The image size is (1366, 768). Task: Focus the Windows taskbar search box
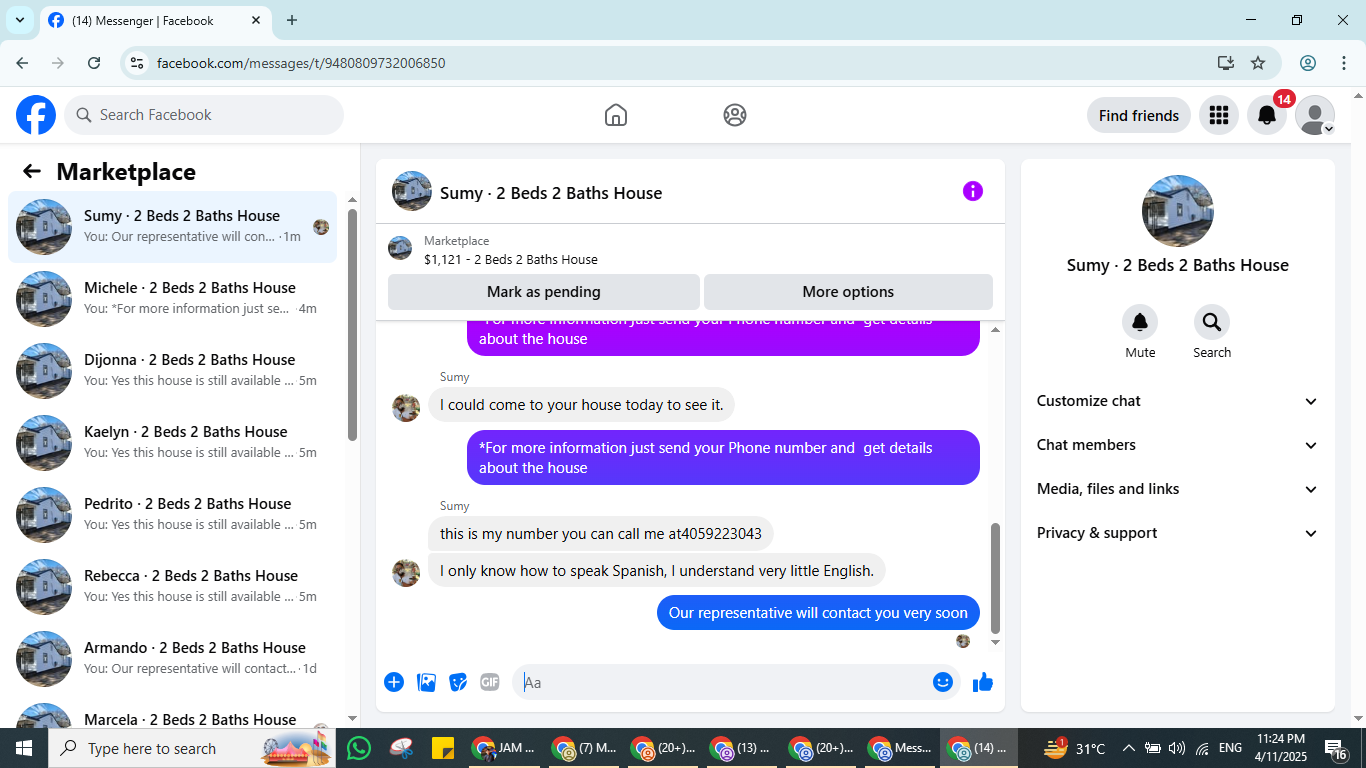(190, 748)
